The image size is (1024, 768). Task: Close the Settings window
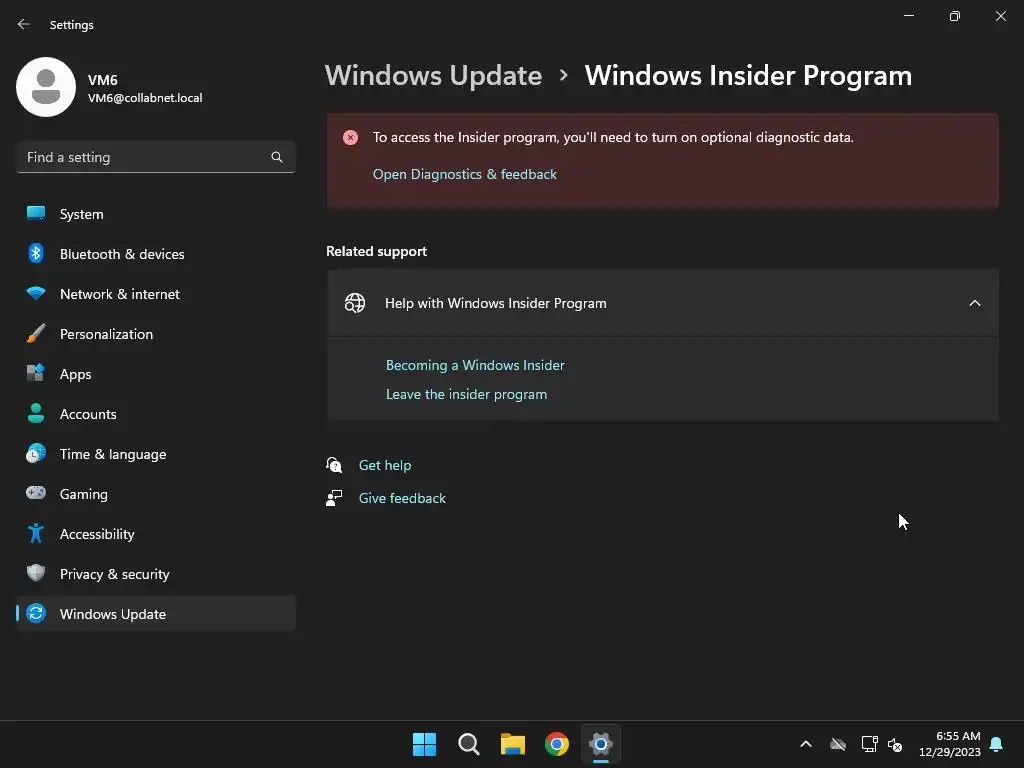1000,16
